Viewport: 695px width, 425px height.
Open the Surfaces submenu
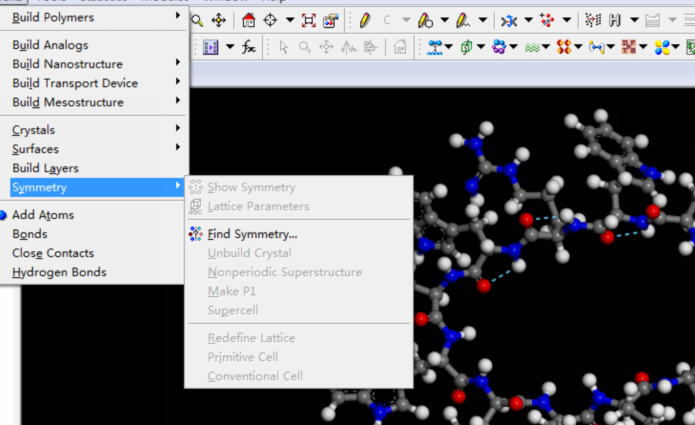(95, 149)
